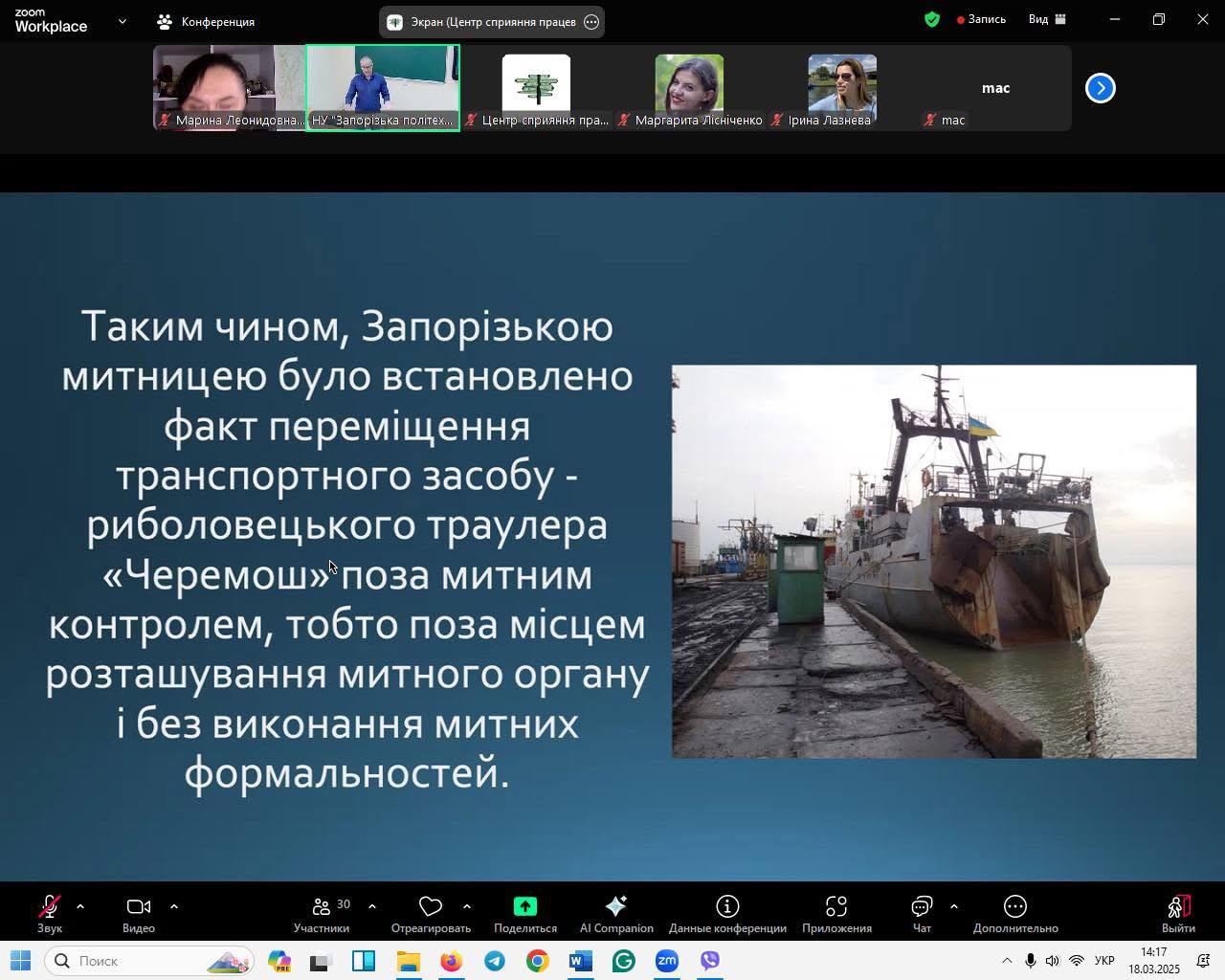Leave the meeting with Выйти
1225x980 pixels.
point(1178,914)
